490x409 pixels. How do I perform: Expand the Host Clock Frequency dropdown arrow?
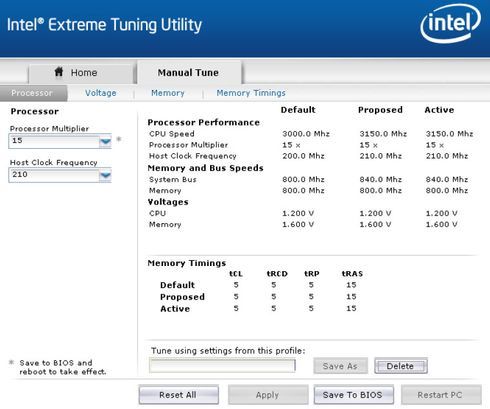pos(105,175)
